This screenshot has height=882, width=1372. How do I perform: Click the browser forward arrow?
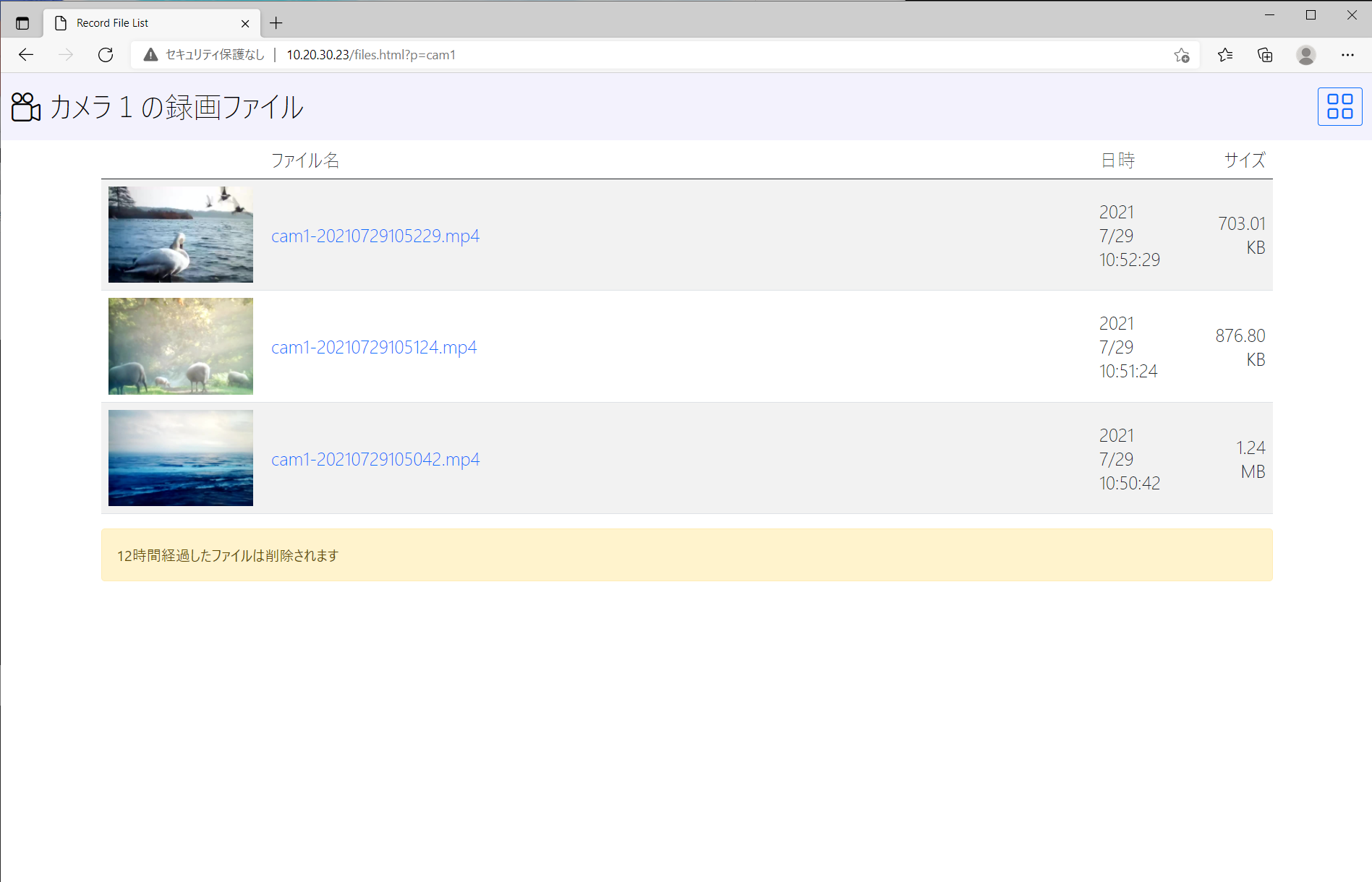[x=66, y=55]
